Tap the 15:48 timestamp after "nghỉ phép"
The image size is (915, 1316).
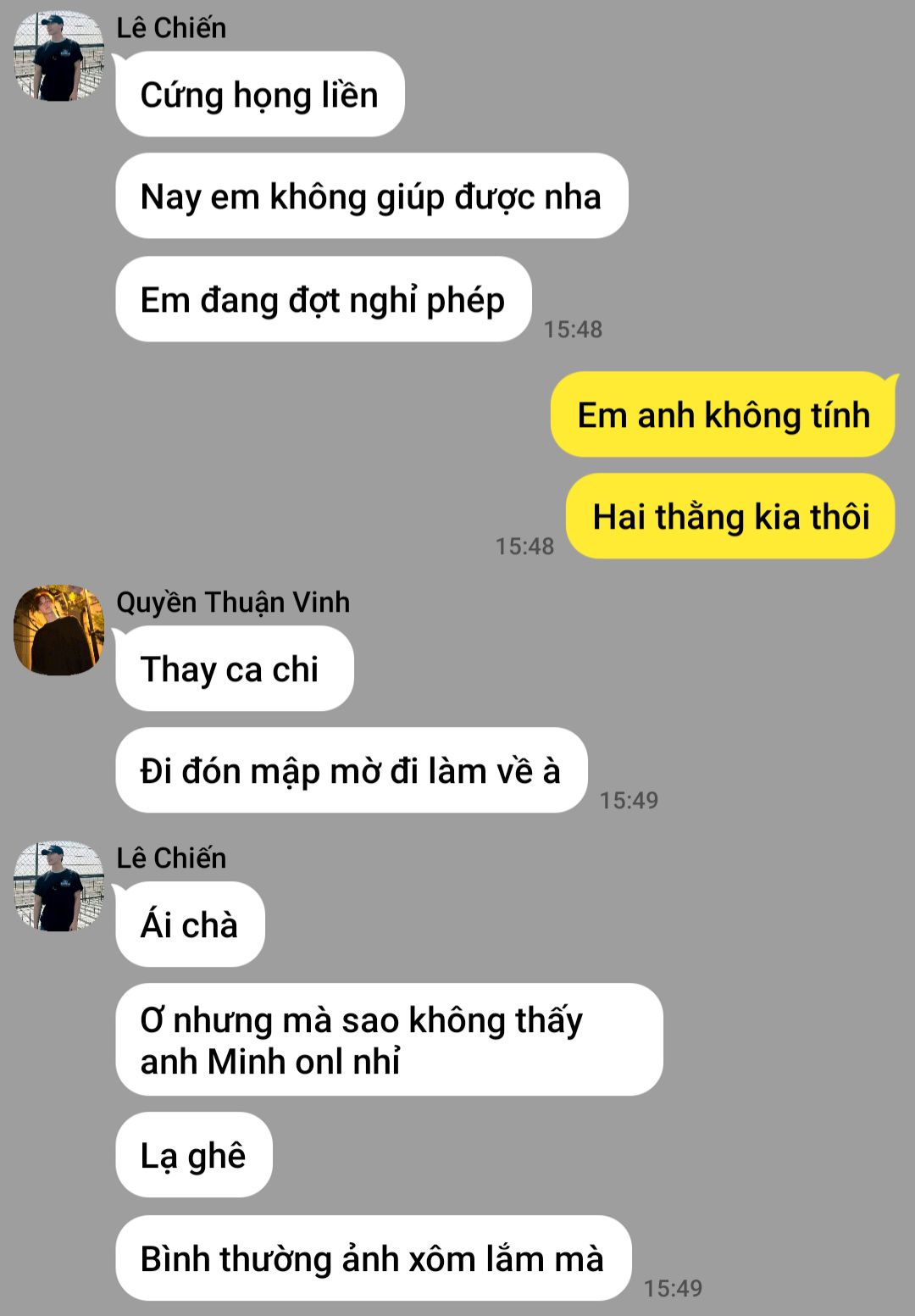pos(573,330)
